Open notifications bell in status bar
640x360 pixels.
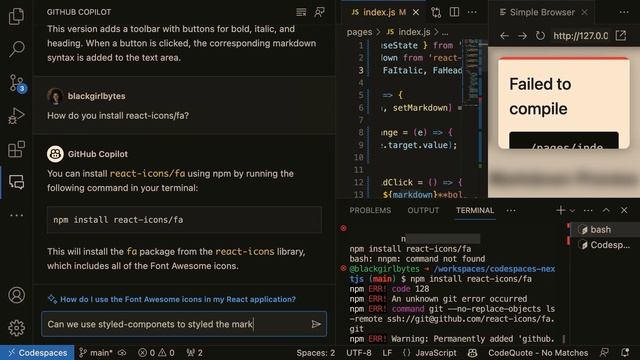click(624, 353)
